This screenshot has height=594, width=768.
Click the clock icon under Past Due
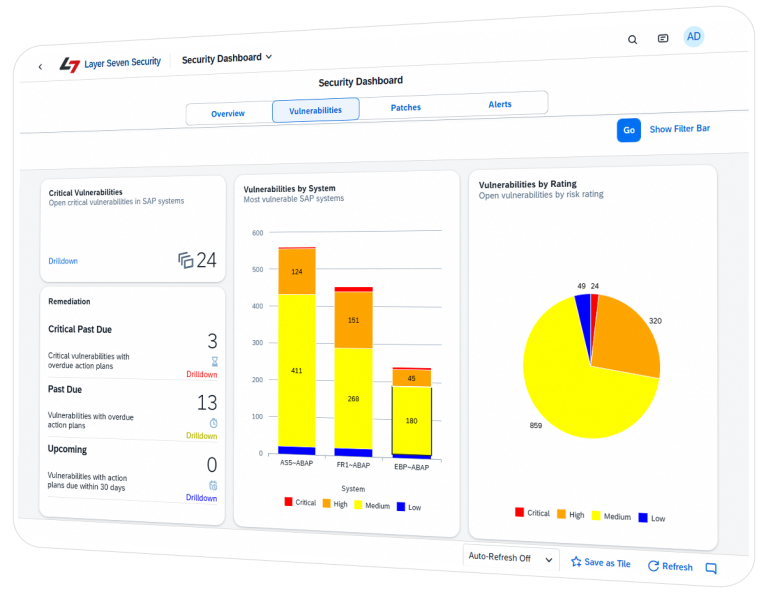tap(214, 423)
